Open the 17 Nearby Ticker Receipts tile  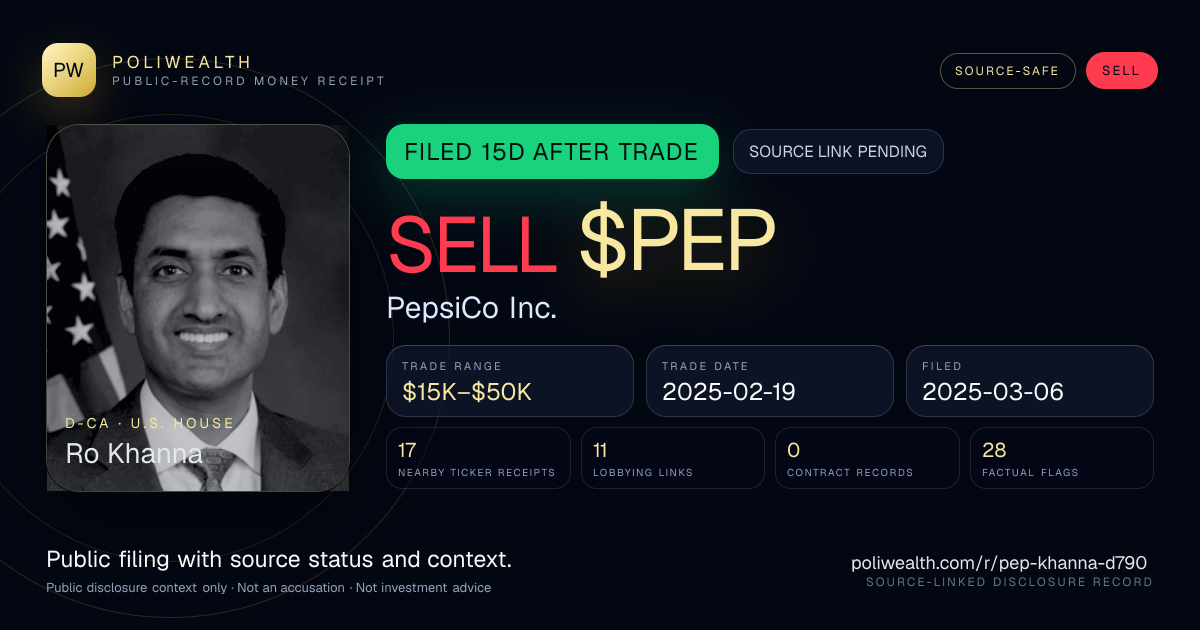click(478, 458)
